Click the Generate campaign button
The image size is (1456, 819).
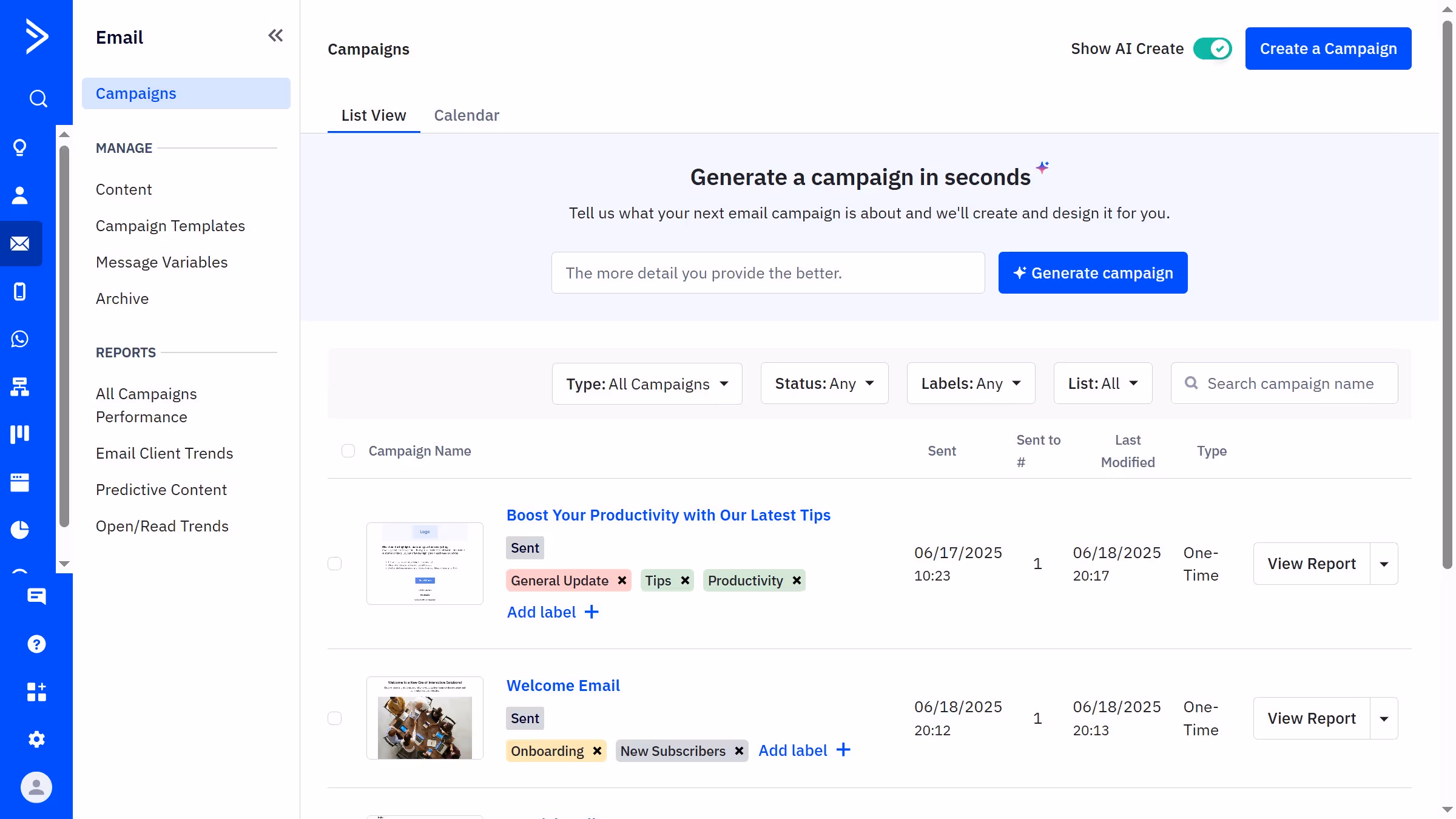[1093, 273]
